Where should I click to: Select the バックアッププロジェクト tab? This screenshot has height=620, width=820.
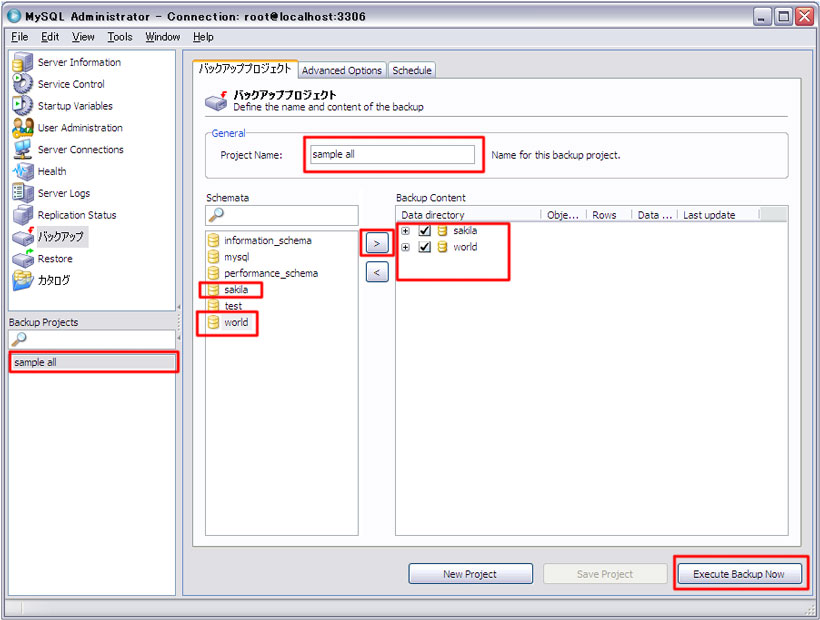point(245,69)
